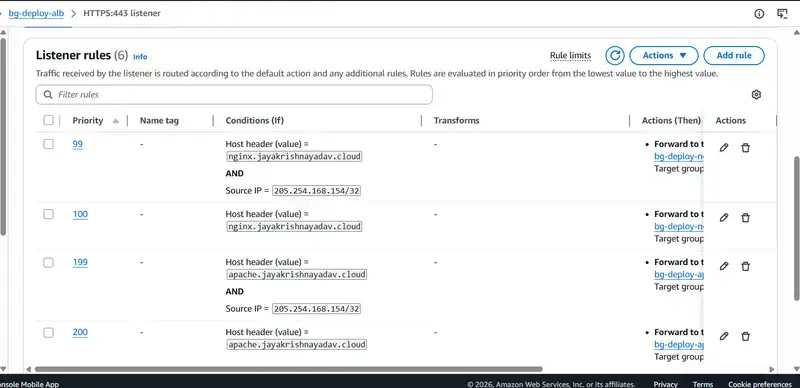Open target group link in rule 200
The height and width of the screenshot is (388, 800).
coord(679,344)
